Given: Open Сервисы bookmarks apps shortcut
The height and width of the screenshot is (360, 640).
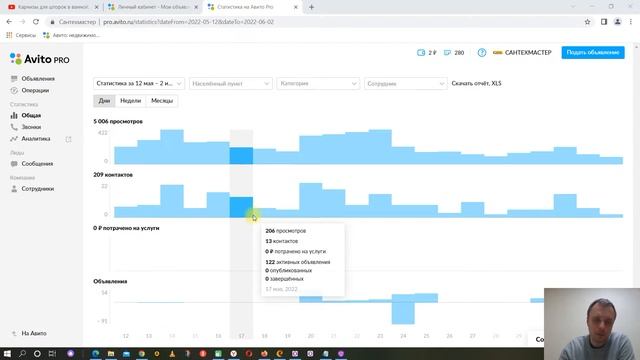Looking at the screenshot, I should point(21,35).
